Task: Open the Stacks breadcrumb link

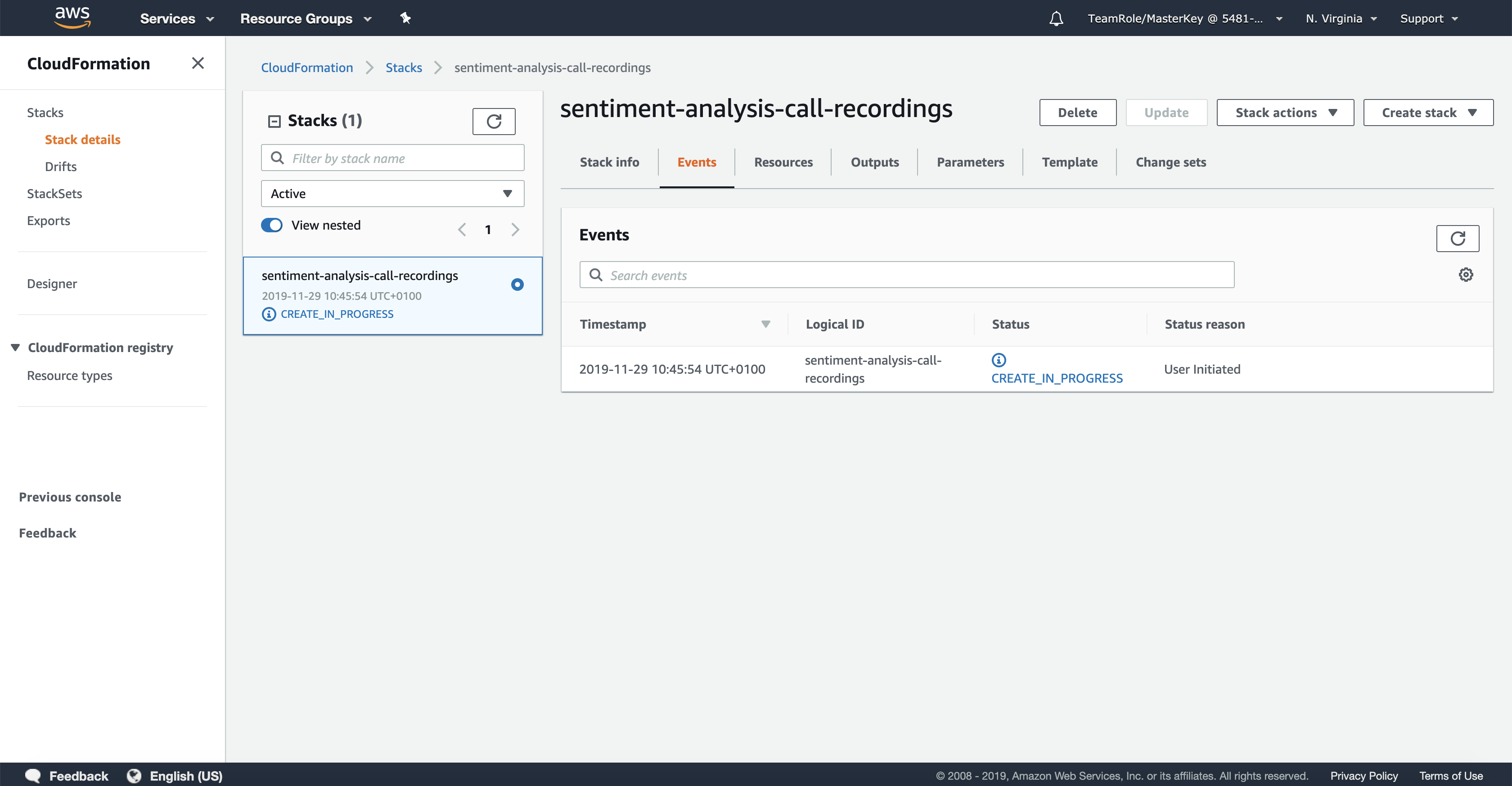Action: 403,68
